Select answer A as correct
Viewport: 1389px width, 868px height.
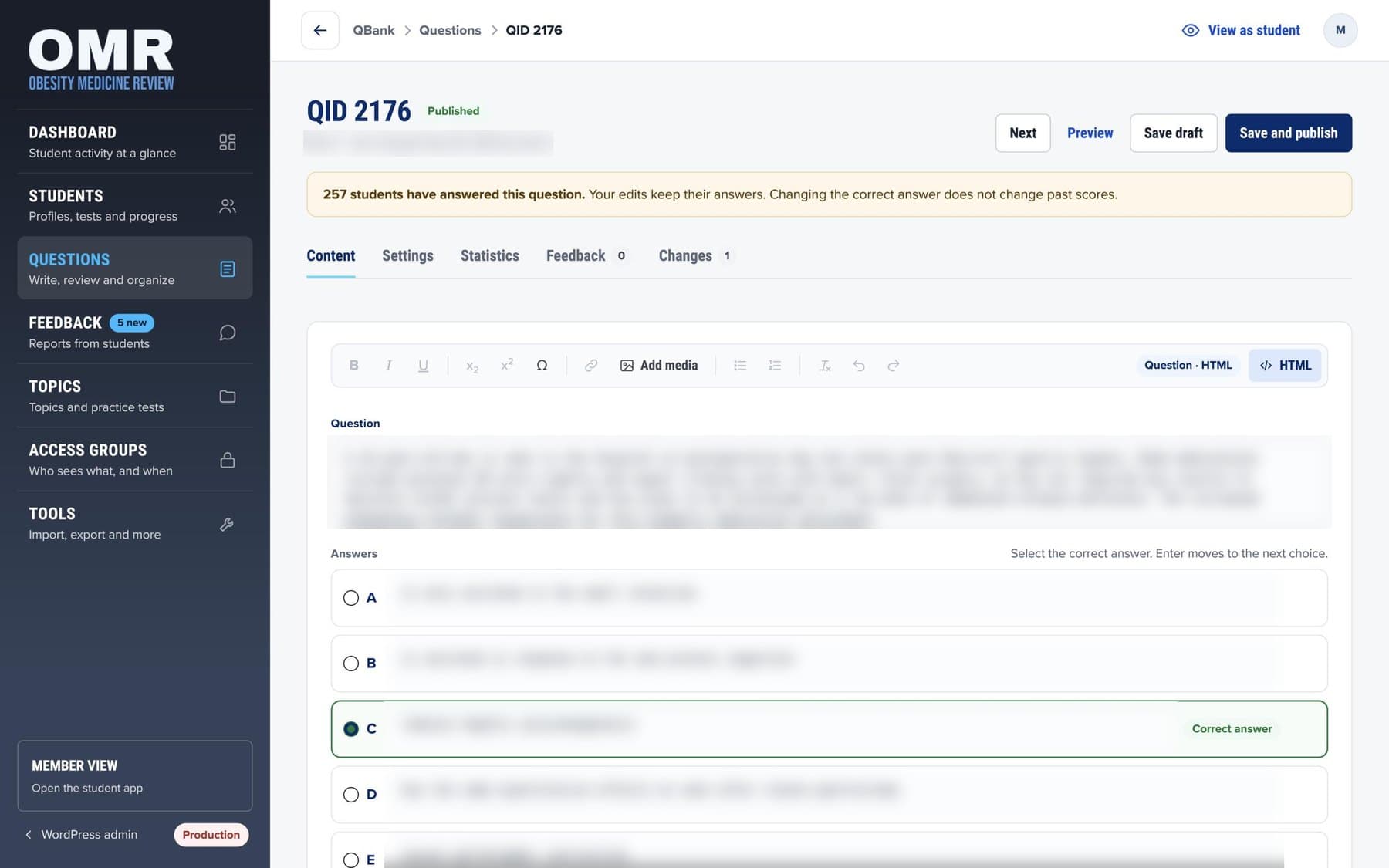(x=351, y=598)
